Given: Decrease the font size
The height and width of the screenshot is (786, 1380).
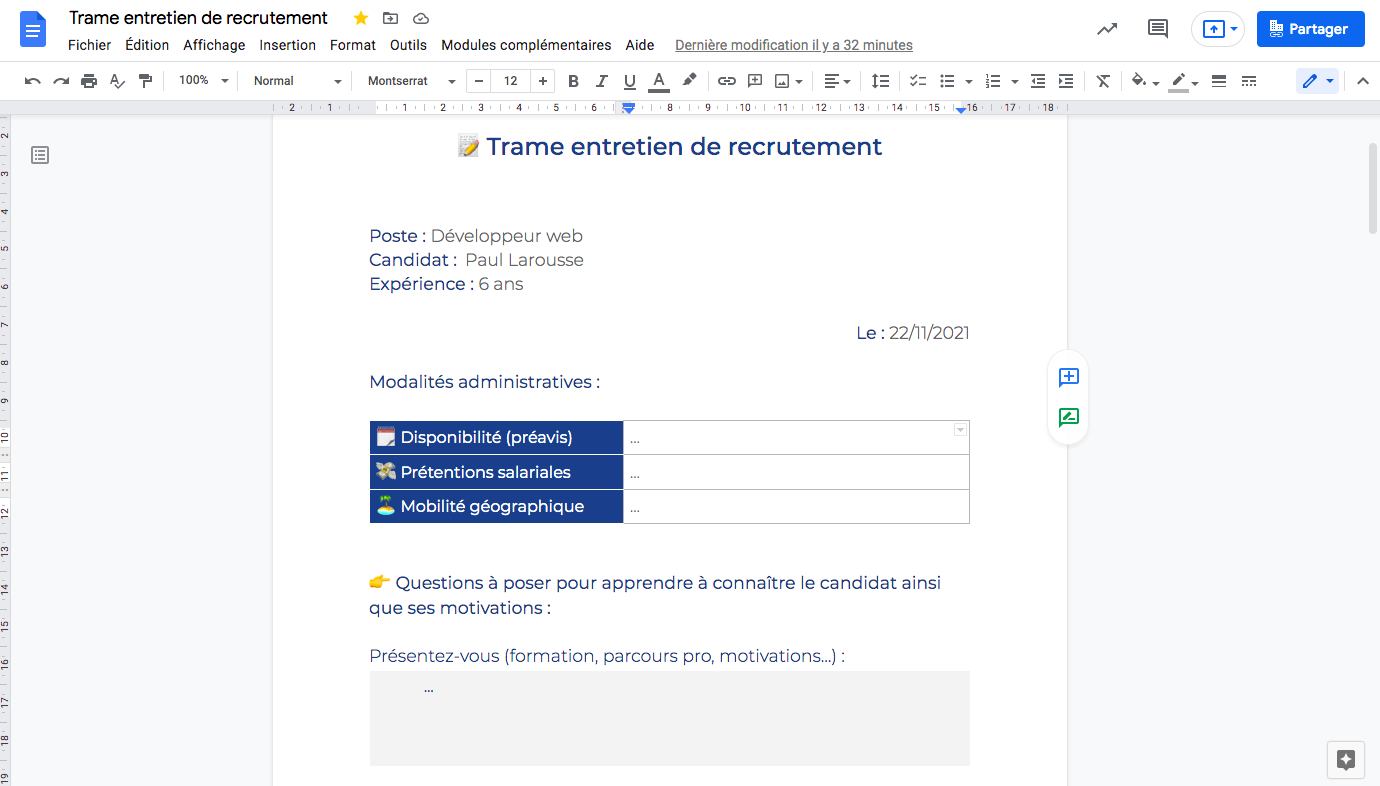Looking at the screenshot, I should 480,81.
